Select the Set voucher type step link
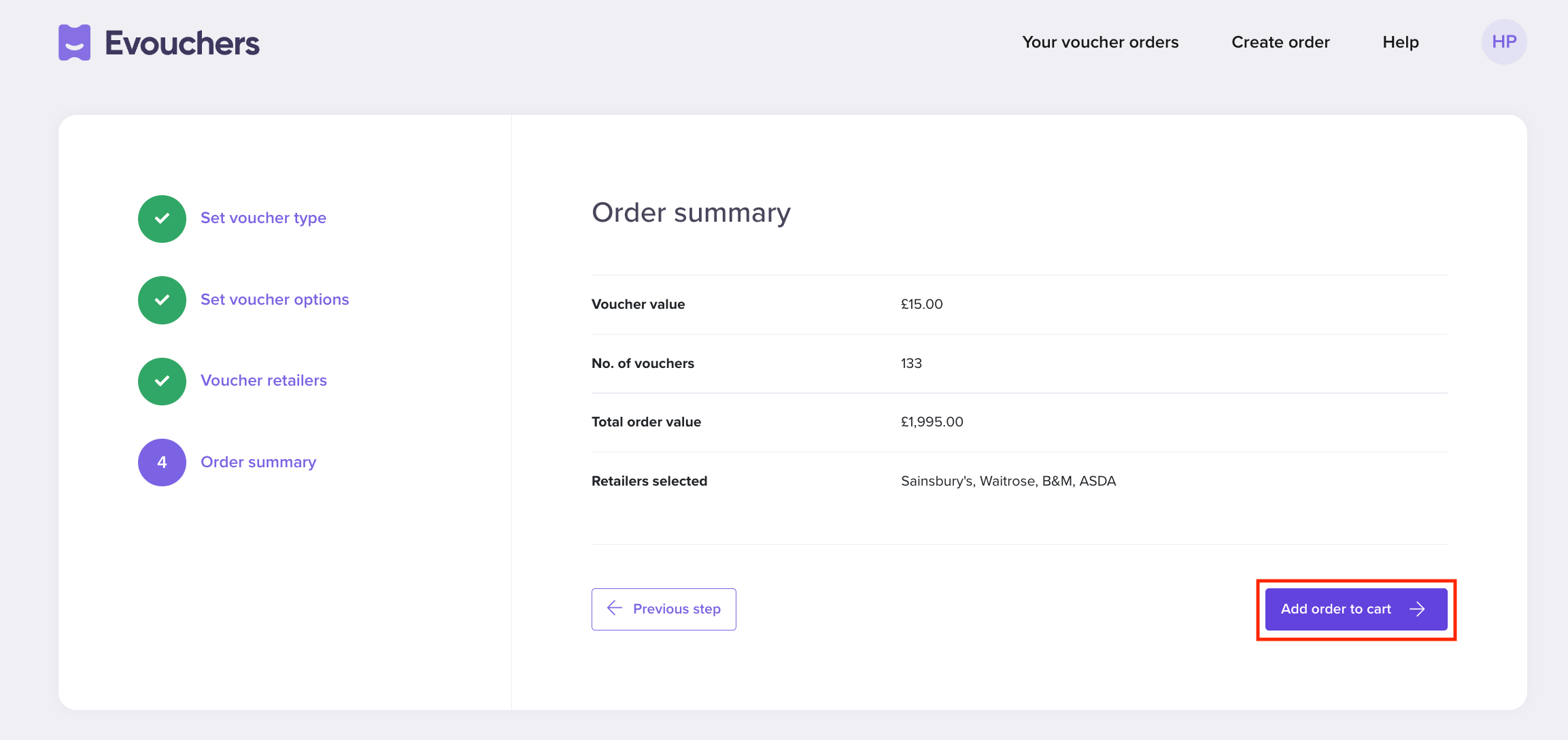Screen dimensions: 1568x740 pyautogui.click(x=263, y=218)
